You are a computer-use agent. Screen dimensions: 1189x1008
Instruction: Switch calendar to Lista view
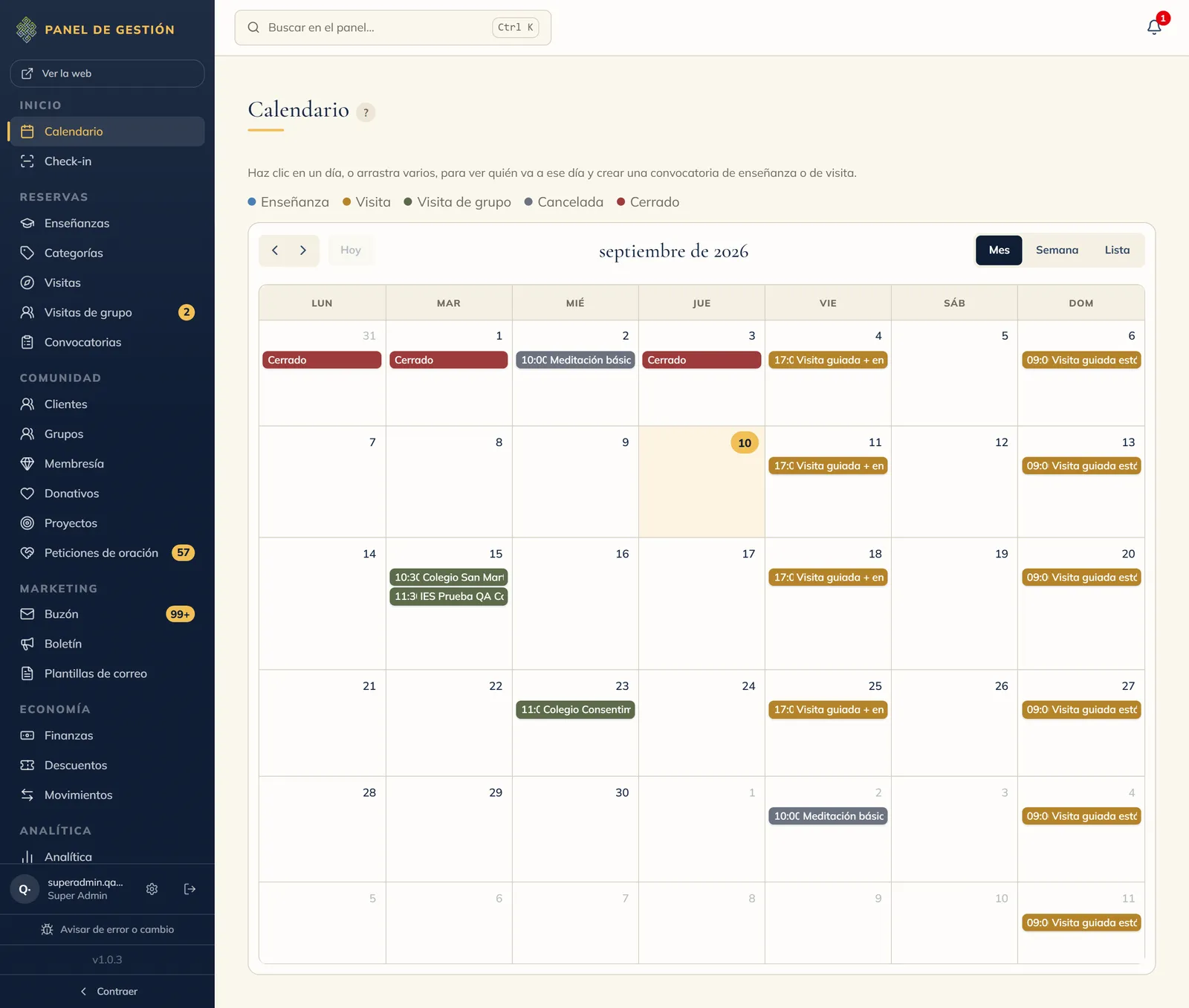click(1117, 251)
